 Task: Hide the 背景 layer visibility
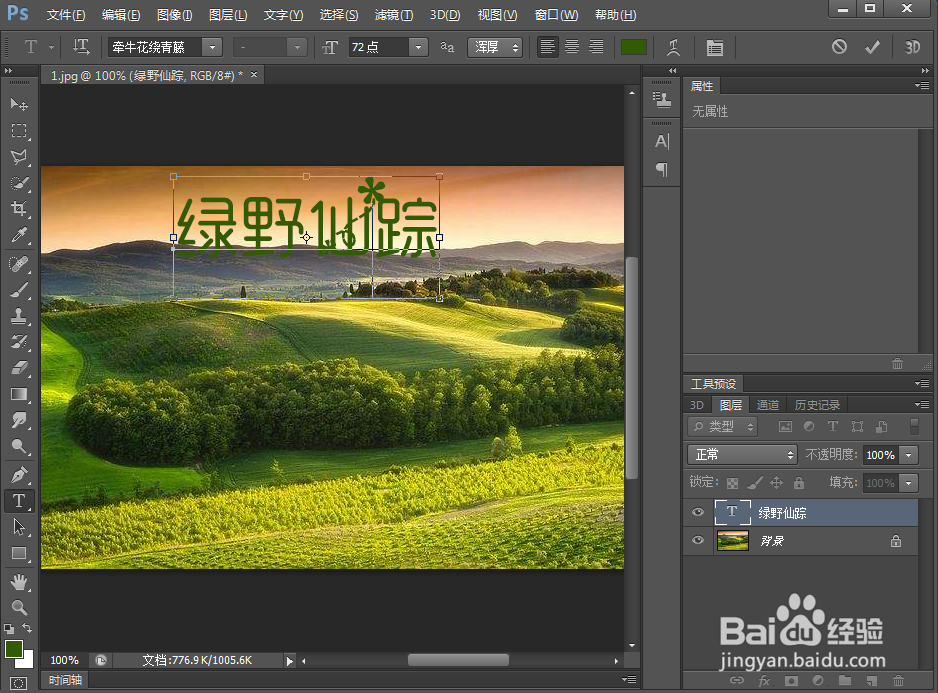pos(697,540)
